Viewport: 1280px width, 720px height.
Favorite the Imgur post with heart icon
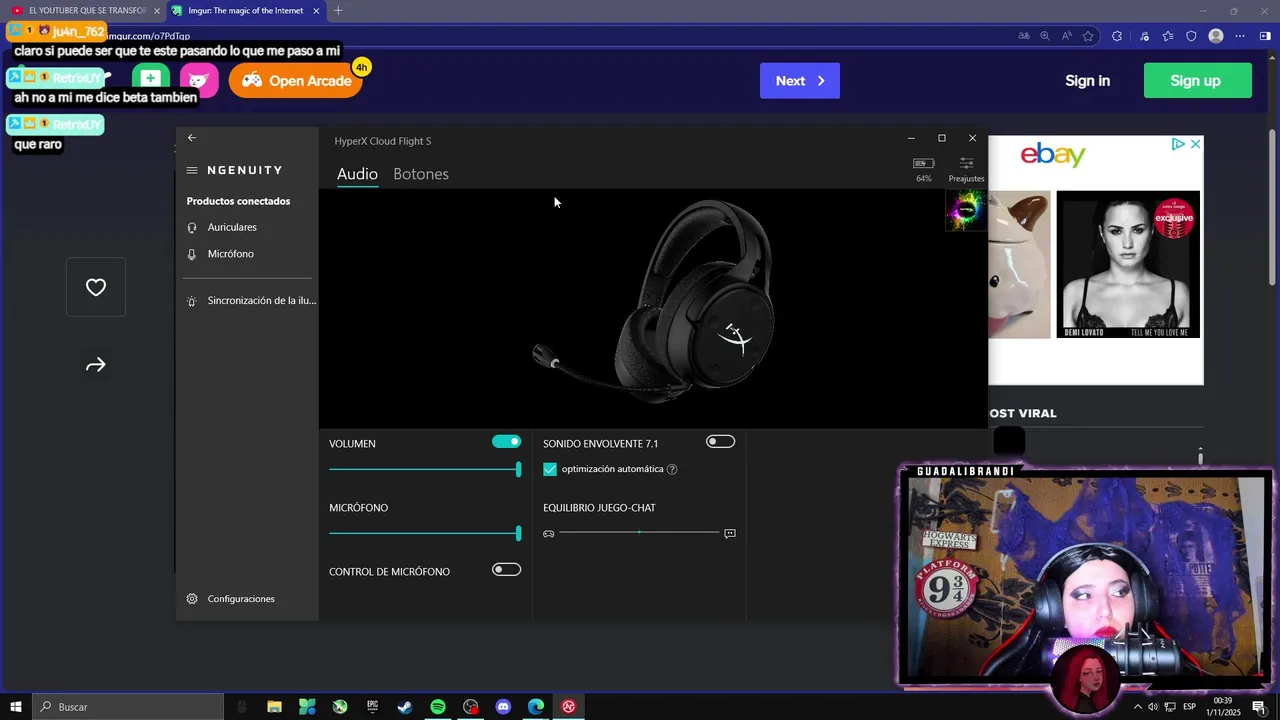pos(96,288)
